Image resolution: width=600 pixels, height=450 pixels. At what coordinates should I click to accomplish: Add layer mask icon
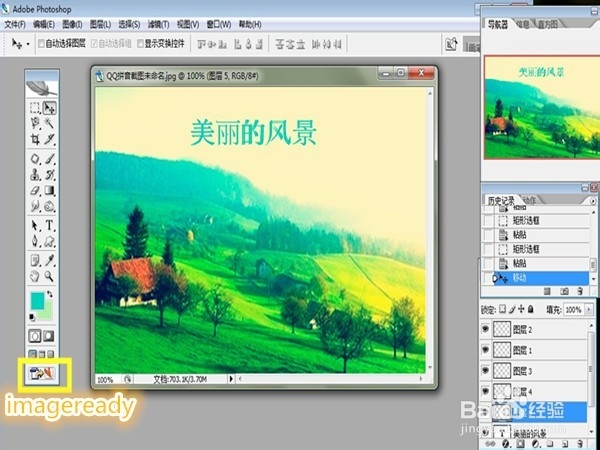(520, 444)
